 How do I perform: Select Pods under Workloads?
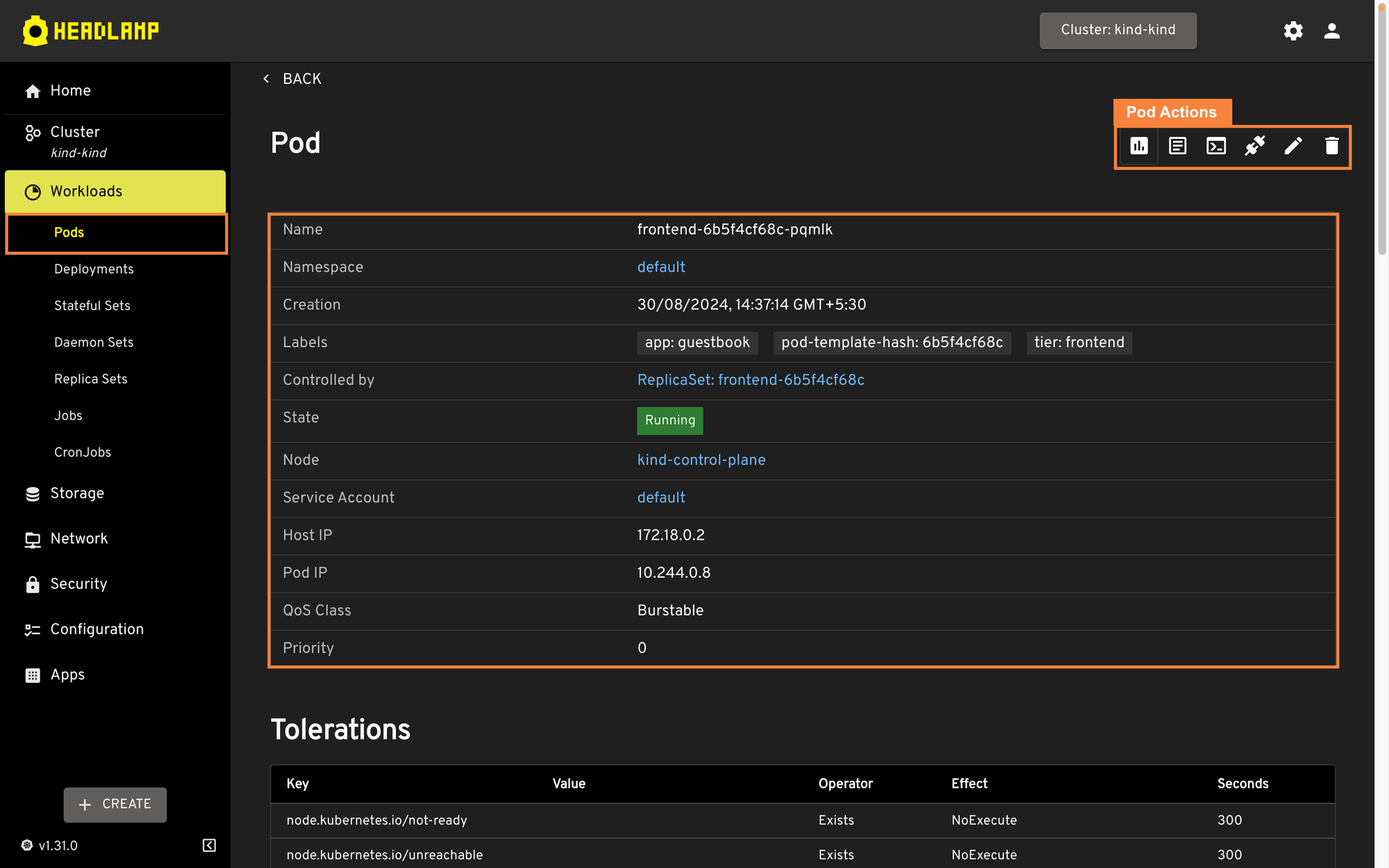click(117, 233)
